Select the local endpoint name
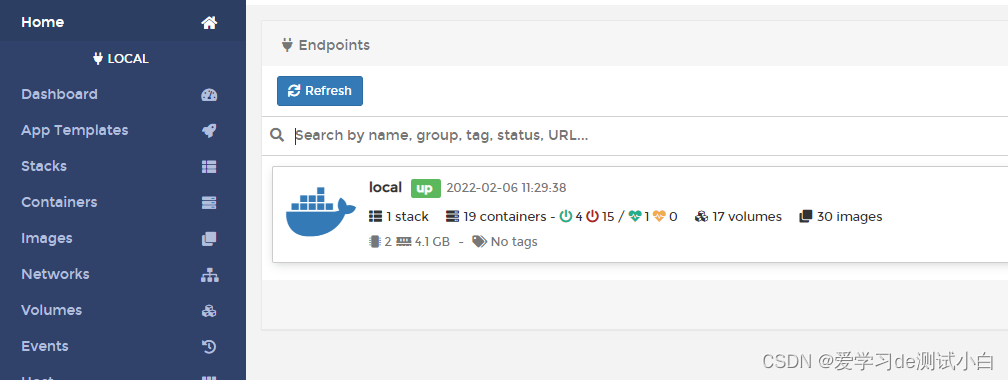 (x=385, y=187)
